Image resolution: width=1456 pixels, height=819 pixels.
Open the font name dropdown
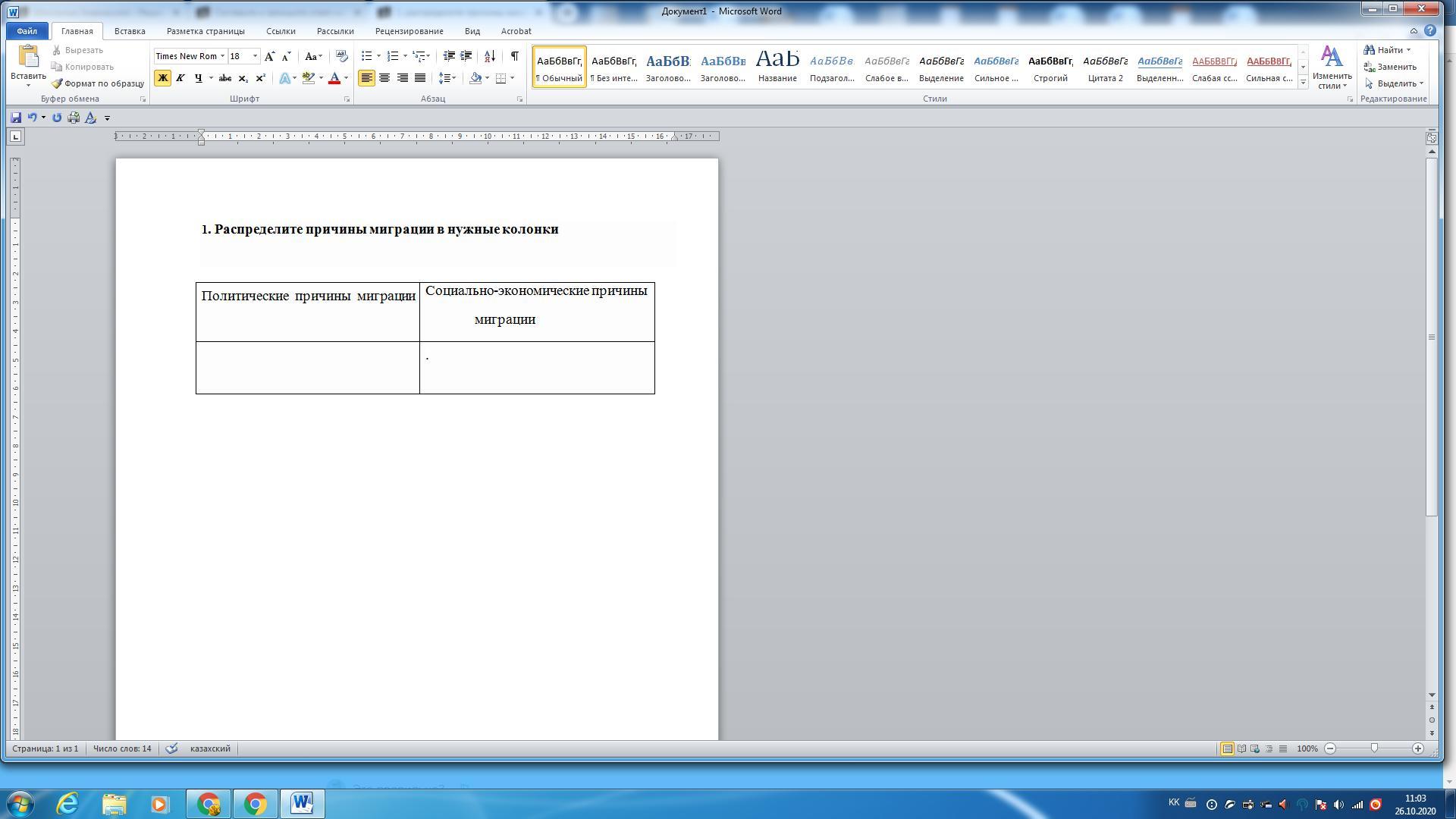click(x=222, y=56)
